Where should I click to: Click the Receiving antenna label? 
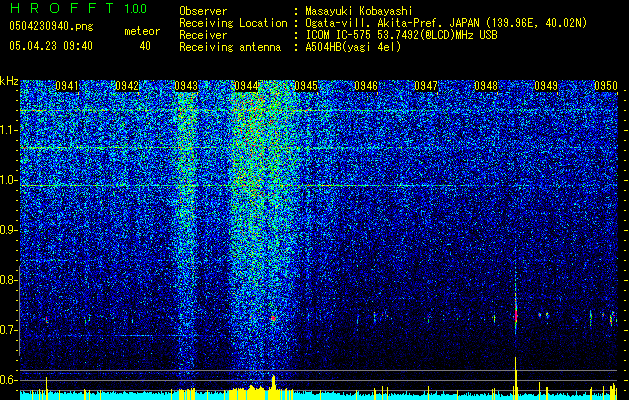coord(230,47)
